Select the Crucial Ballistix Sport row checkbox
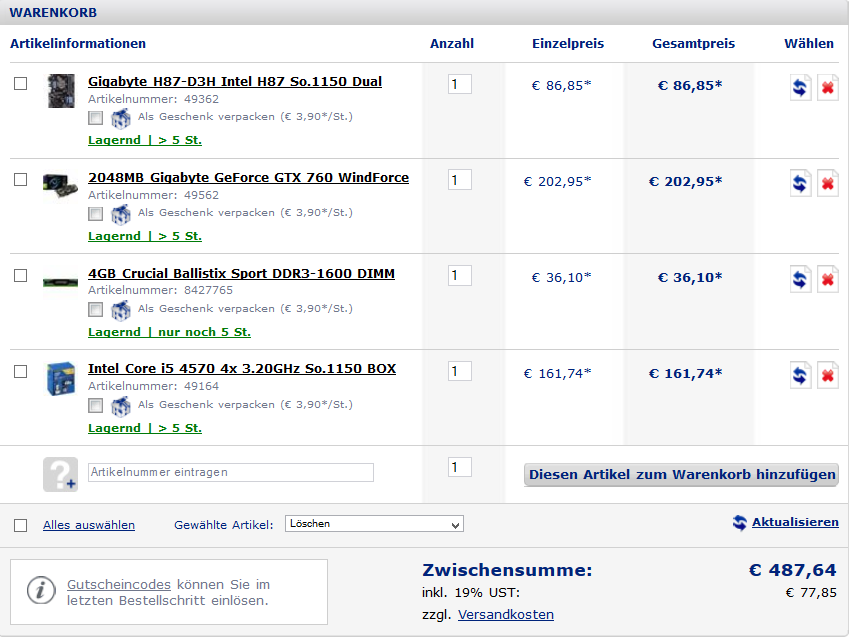Screen dimensions: 857x639 pos(21,275)
